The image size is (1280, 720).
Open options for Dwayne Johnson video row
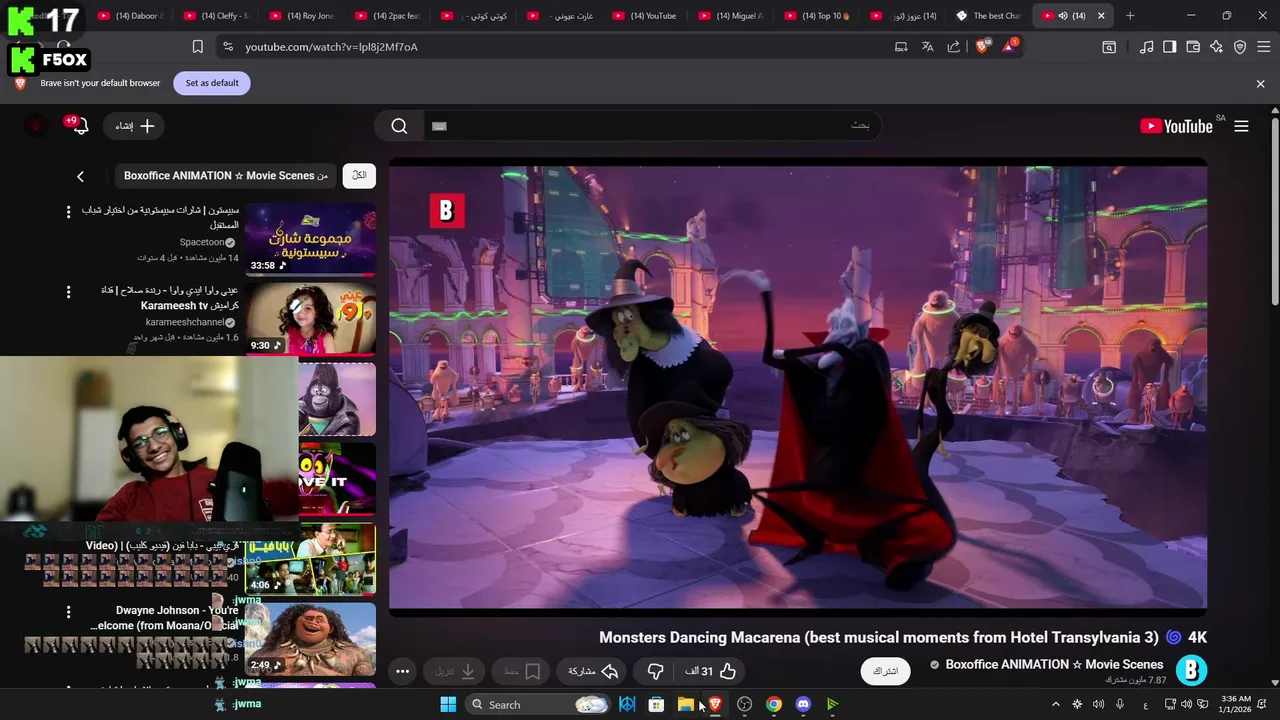point(68,612)
